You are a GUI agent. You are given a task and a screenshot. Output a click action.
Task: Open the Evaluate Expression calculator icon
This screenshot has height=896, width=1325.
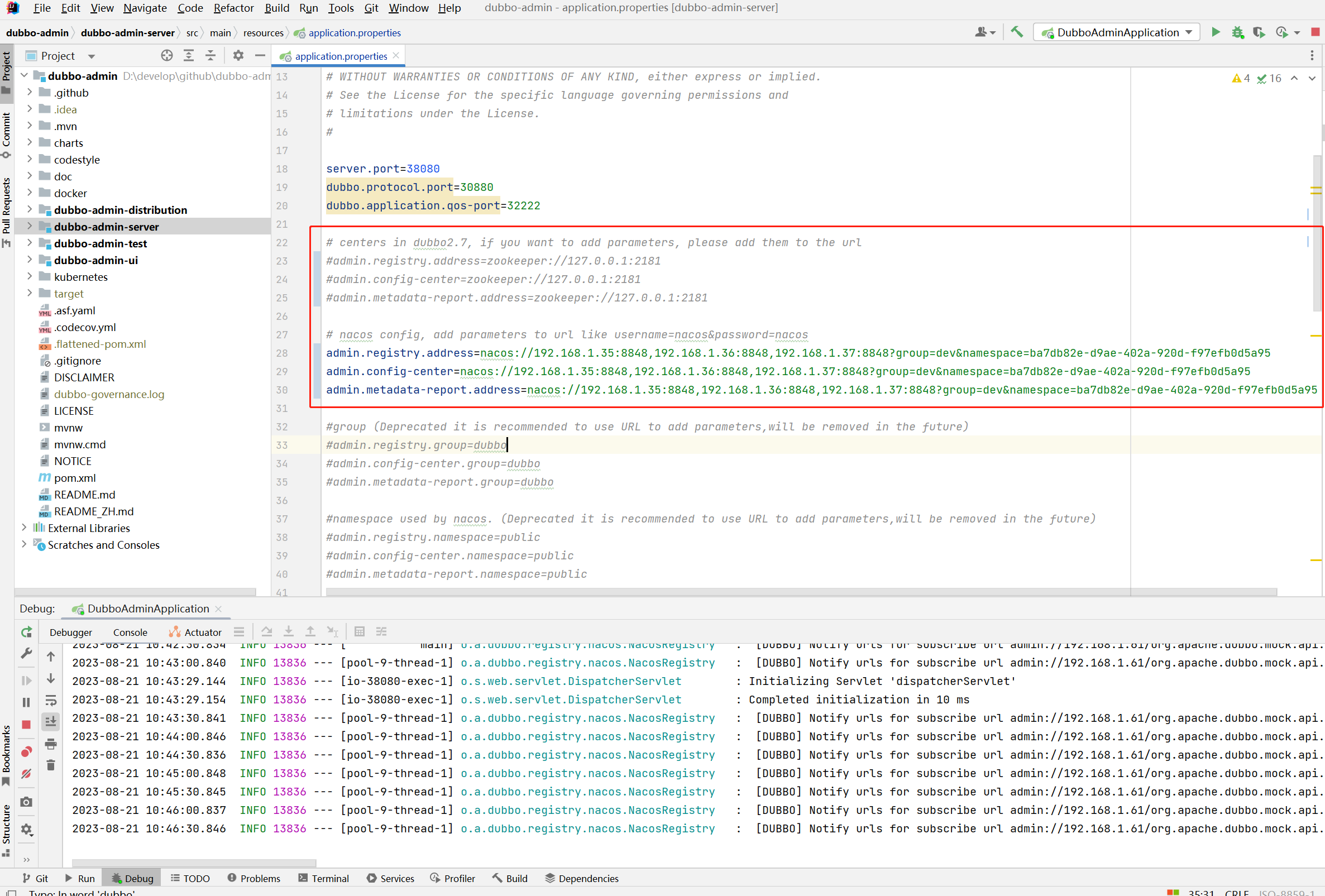pos(359,631)
